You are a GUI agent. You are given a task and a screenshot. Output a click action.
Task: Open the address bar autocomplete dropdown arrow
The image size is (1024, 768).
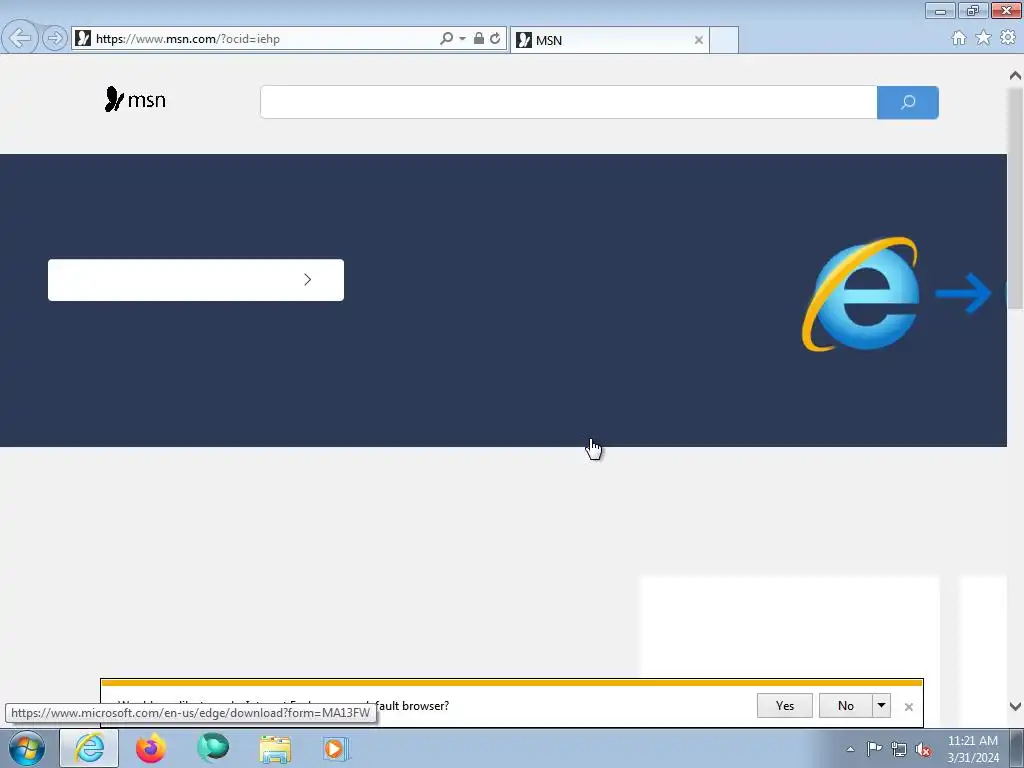462,39
